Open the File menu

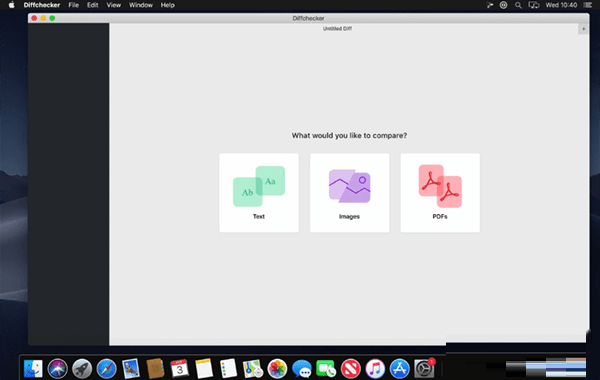(73, 5)
